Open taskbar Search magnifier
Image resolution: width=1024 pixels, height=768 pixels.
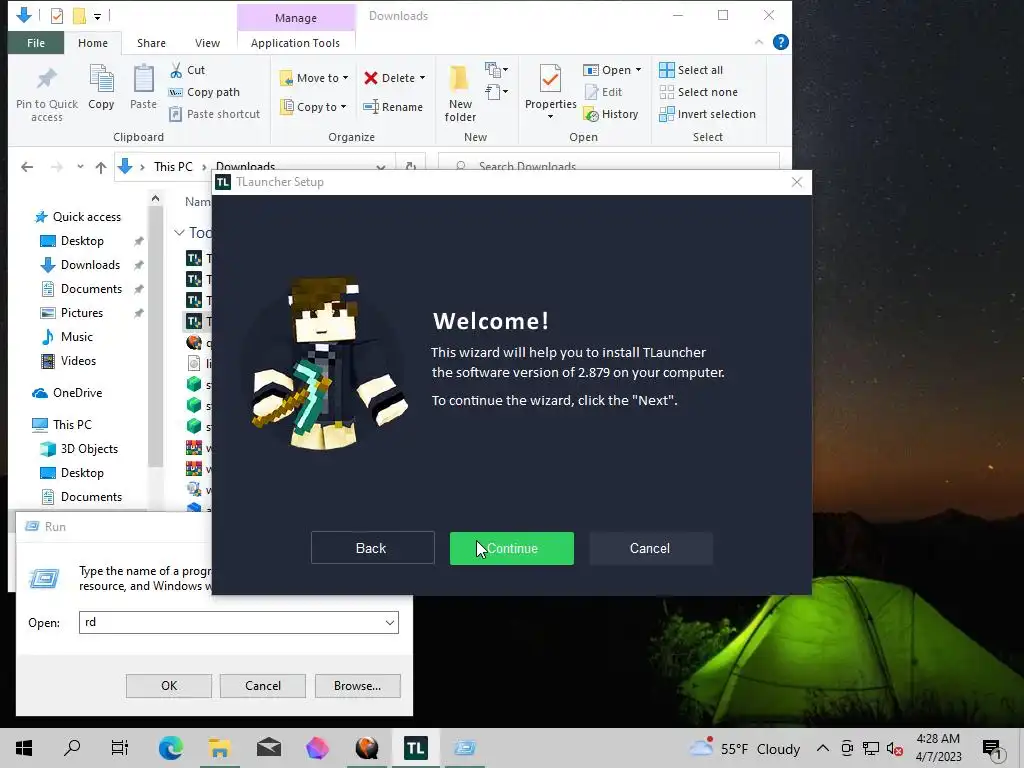coord(72,748)
